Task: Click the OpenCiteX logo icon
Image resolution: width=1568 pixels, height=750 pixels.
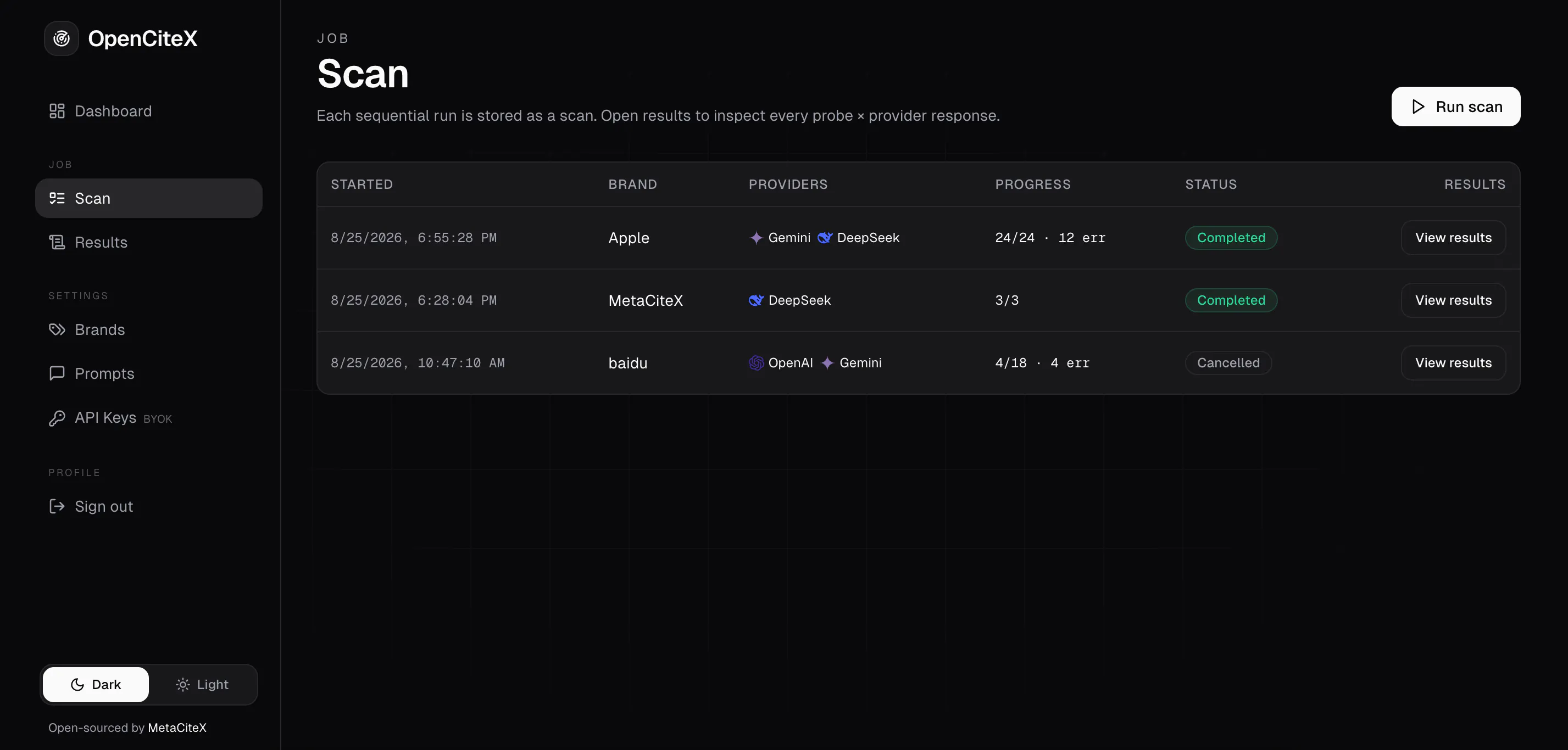Action: 62,38
